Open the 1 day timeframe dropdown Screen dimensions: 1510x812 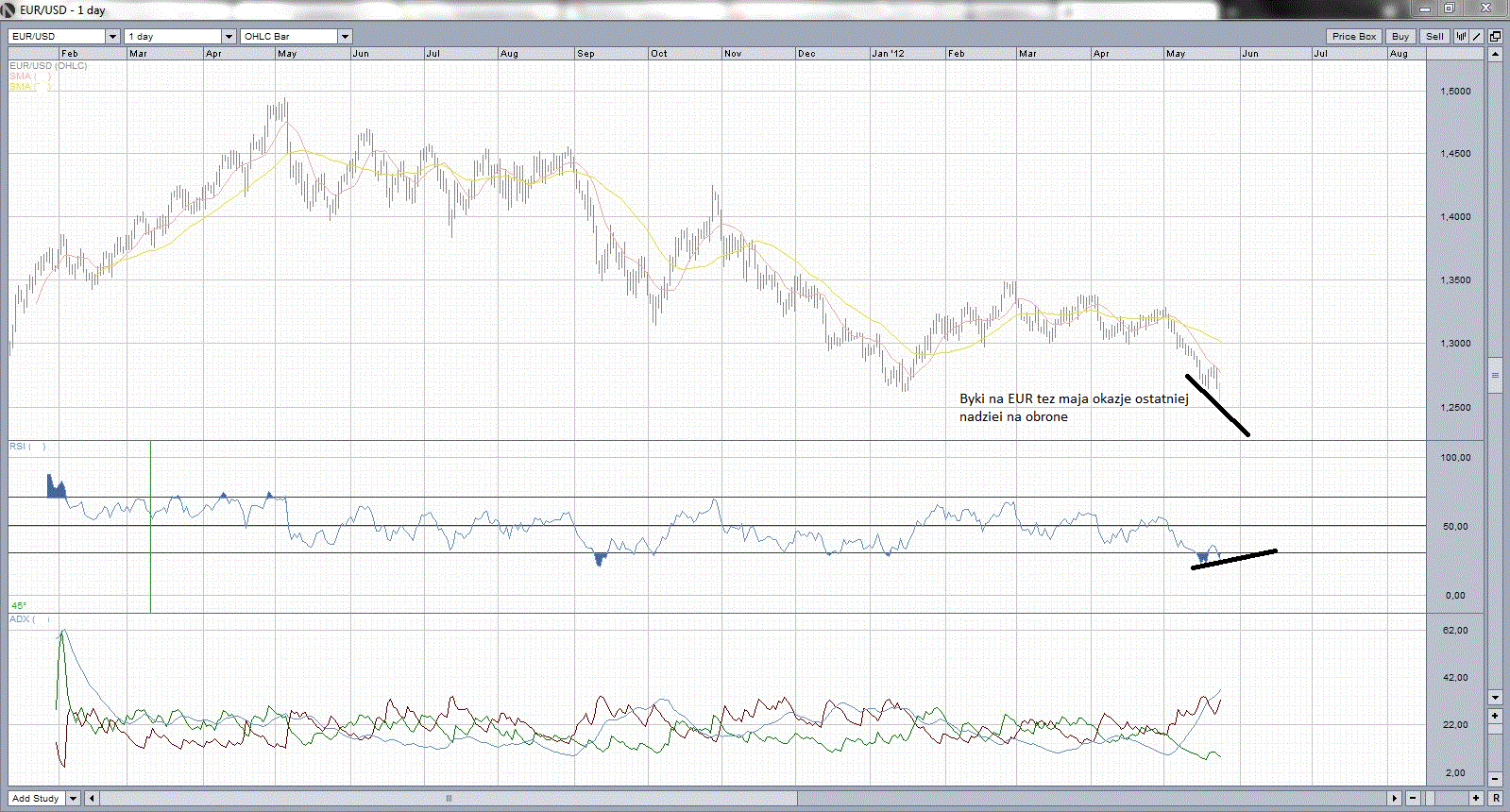tap(229, 37)
